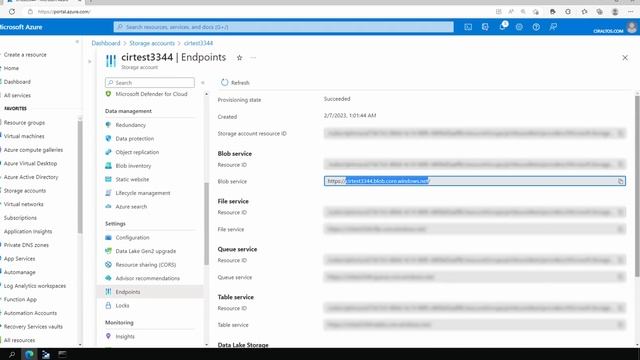Image resolution: width=640 pixels, height=360 pixels.
Task: Click the resource menu Search field
Action: coord(150,82)
